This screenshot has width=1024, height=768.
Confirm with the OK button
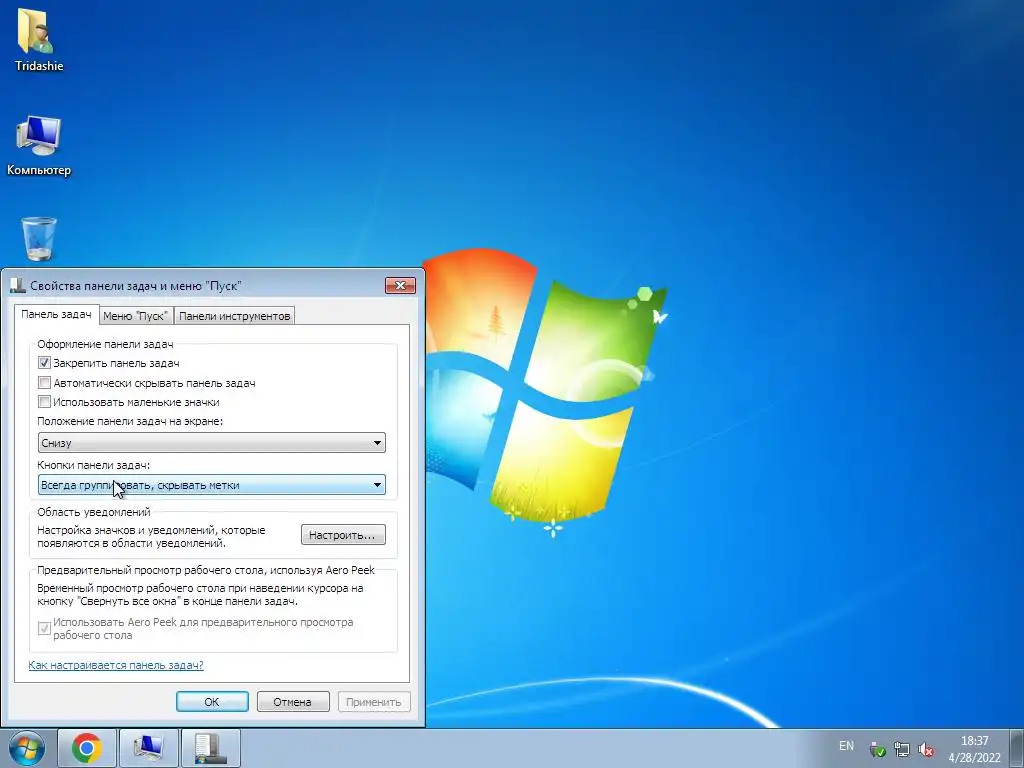tap(212, 701)
